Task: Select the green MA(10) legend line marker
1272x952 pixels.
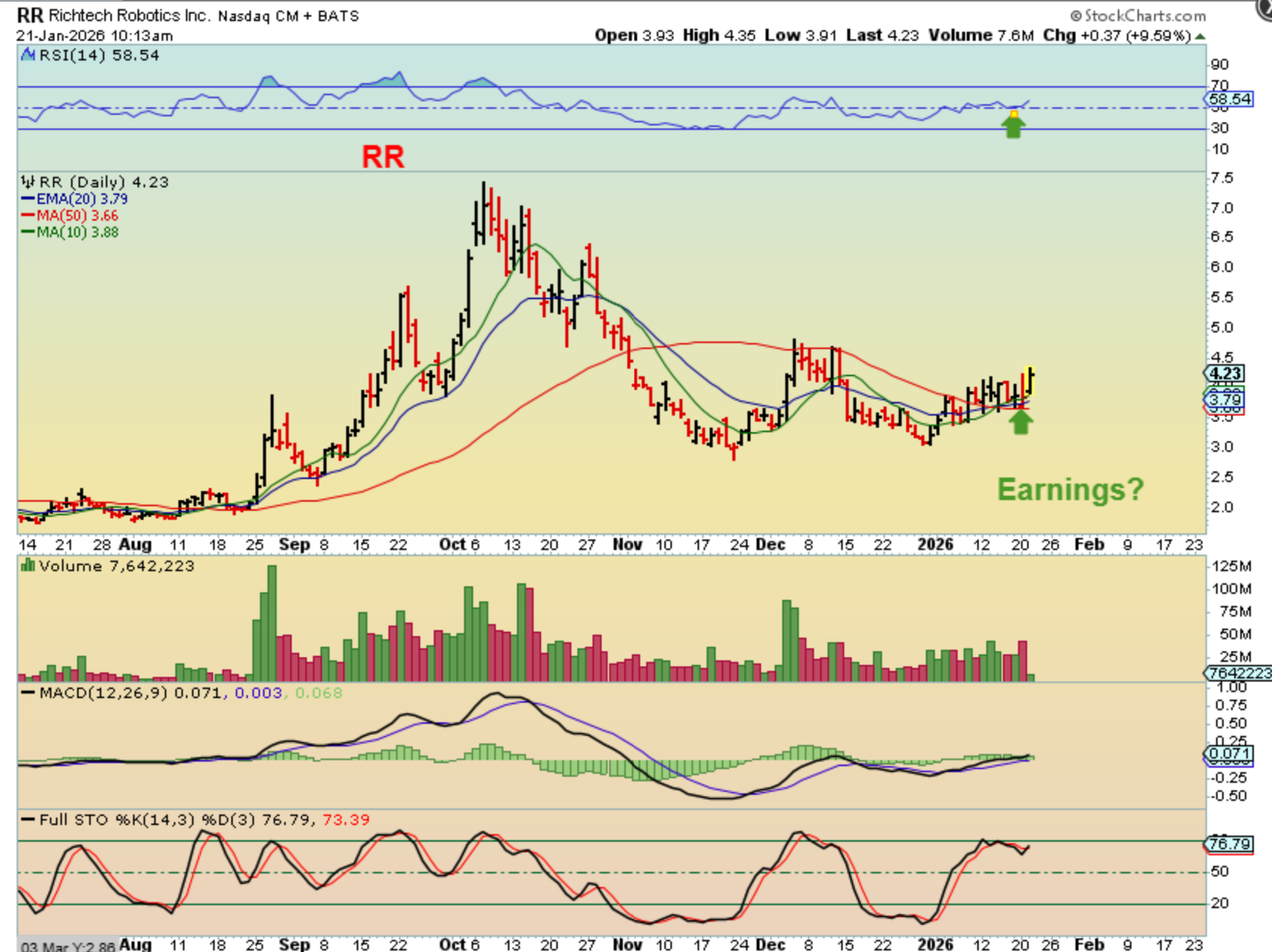Action: [x=28, y=232]
